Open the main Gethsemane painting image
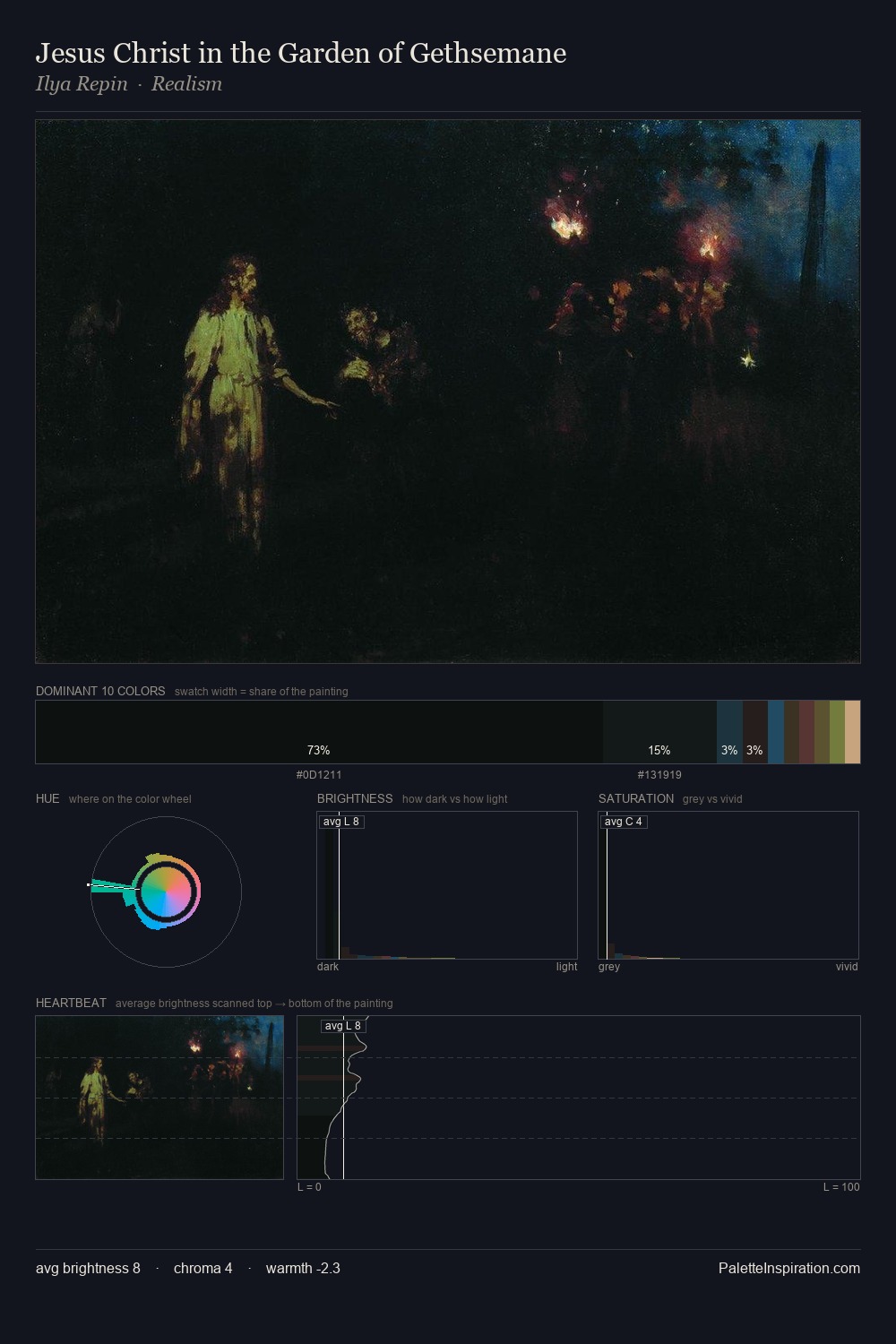The height and width of the screenshot is (1344, 896). point(448,392)
